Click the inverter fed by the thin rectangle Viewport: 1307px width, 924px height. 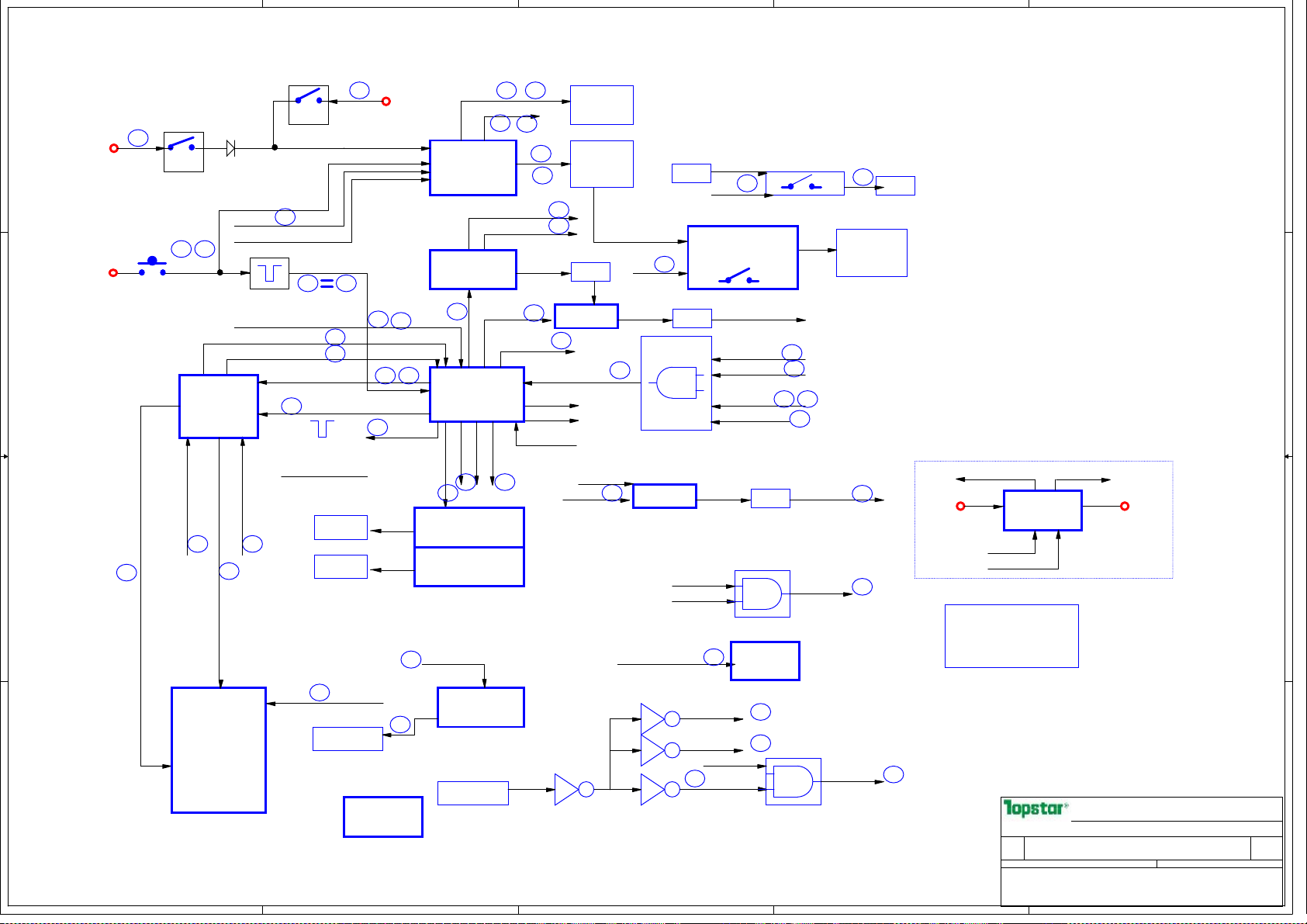(566, 790)
